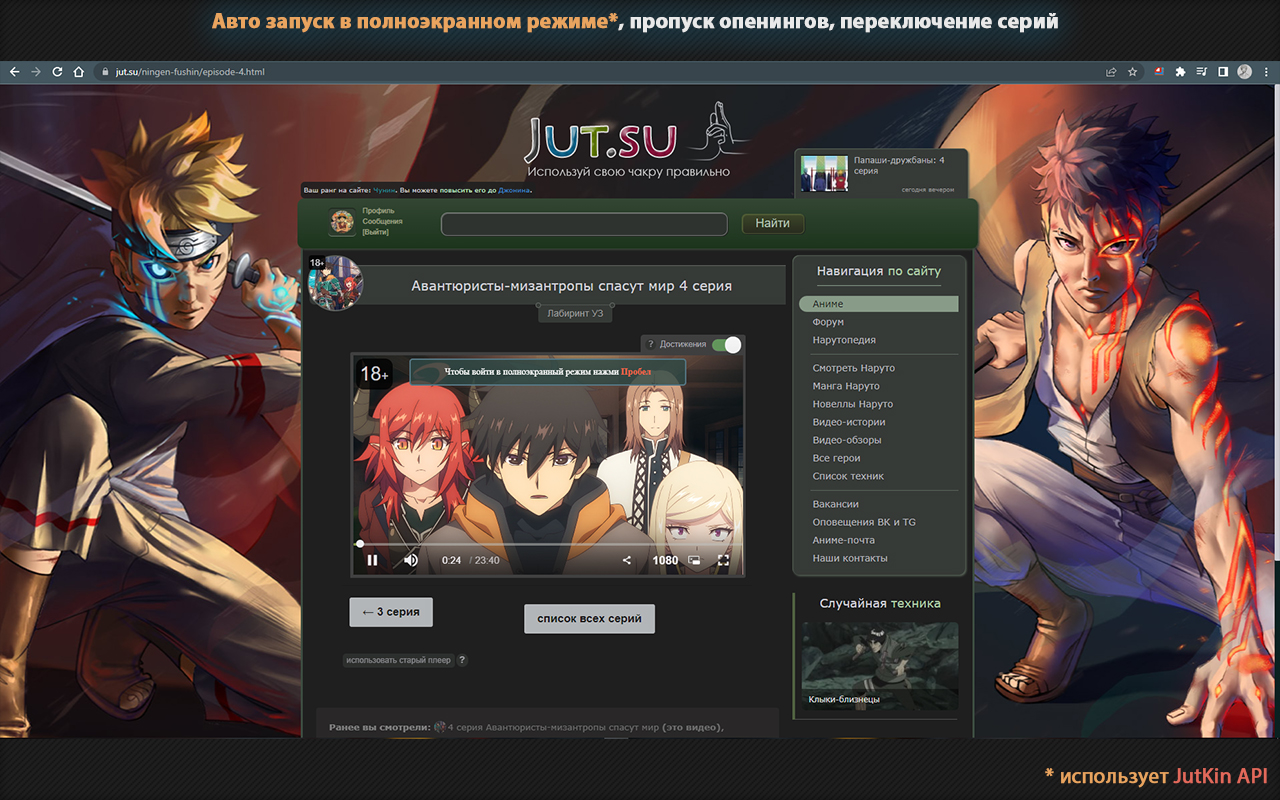Screen dimensions: 1280x800
Task: Click the 4 серия Авантюристы-мизантропы history link
Action: pos(553,727)
